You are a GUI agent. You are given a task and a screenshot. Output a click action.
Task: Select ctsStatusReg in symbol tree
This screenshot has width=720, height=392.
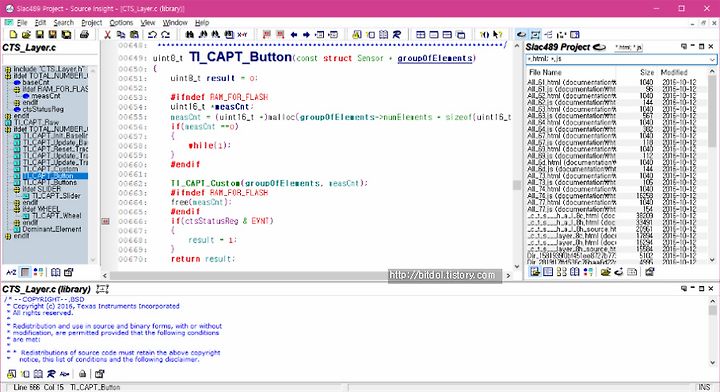(x=43, y=109)
